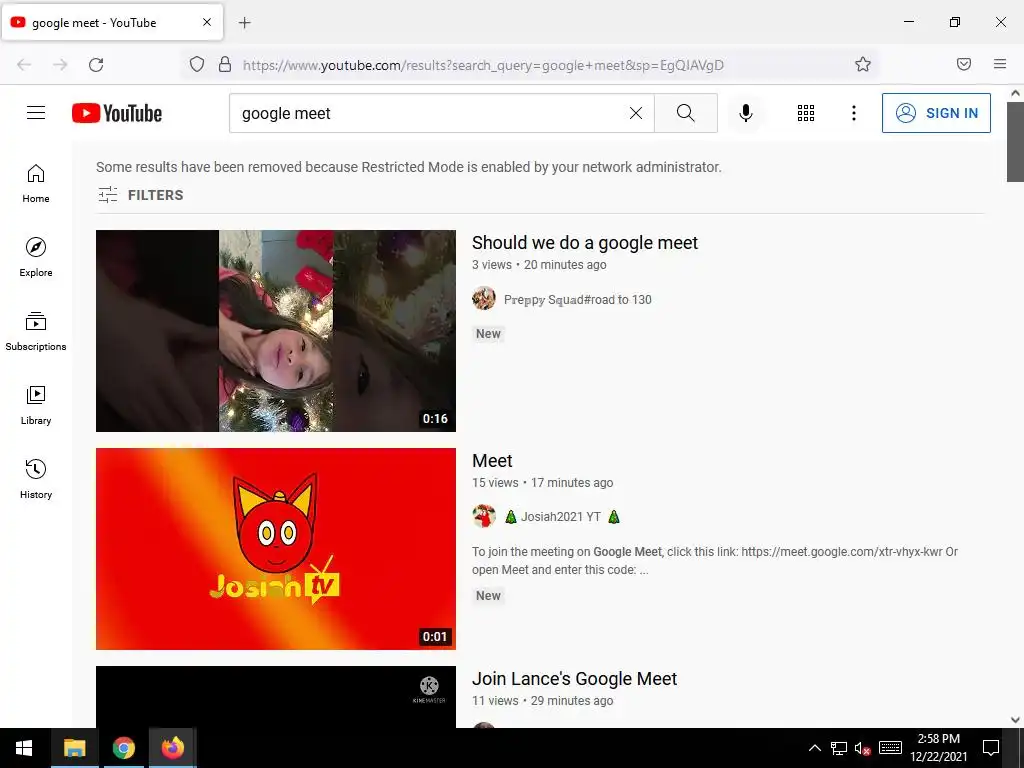This screenshot has width=1024, height=768.
Task: Visit Preppy Squad#road to 130 channel
Action: coord(577,300)
